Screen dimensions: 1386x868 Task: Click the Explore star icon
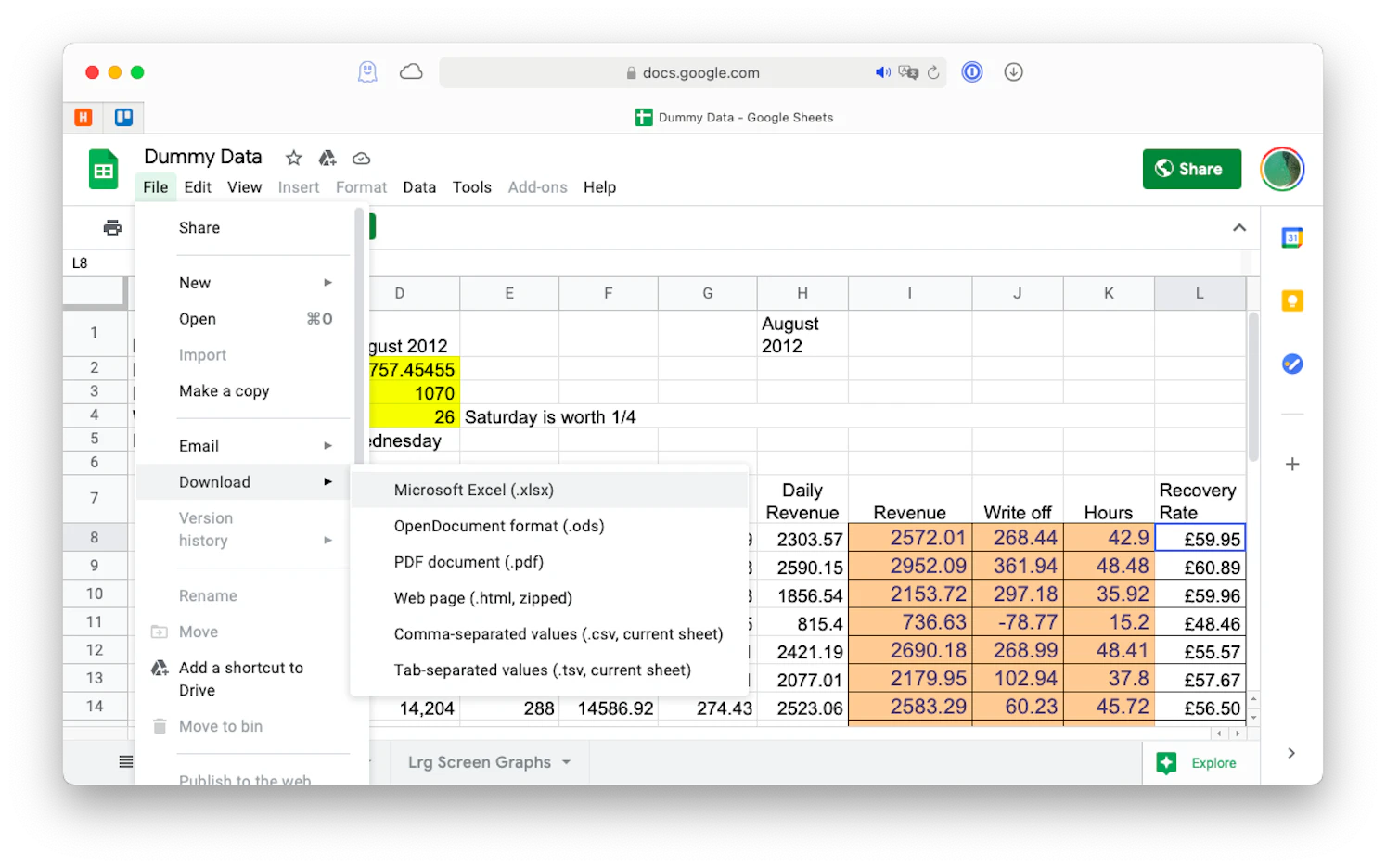(x=1166, y=762)
